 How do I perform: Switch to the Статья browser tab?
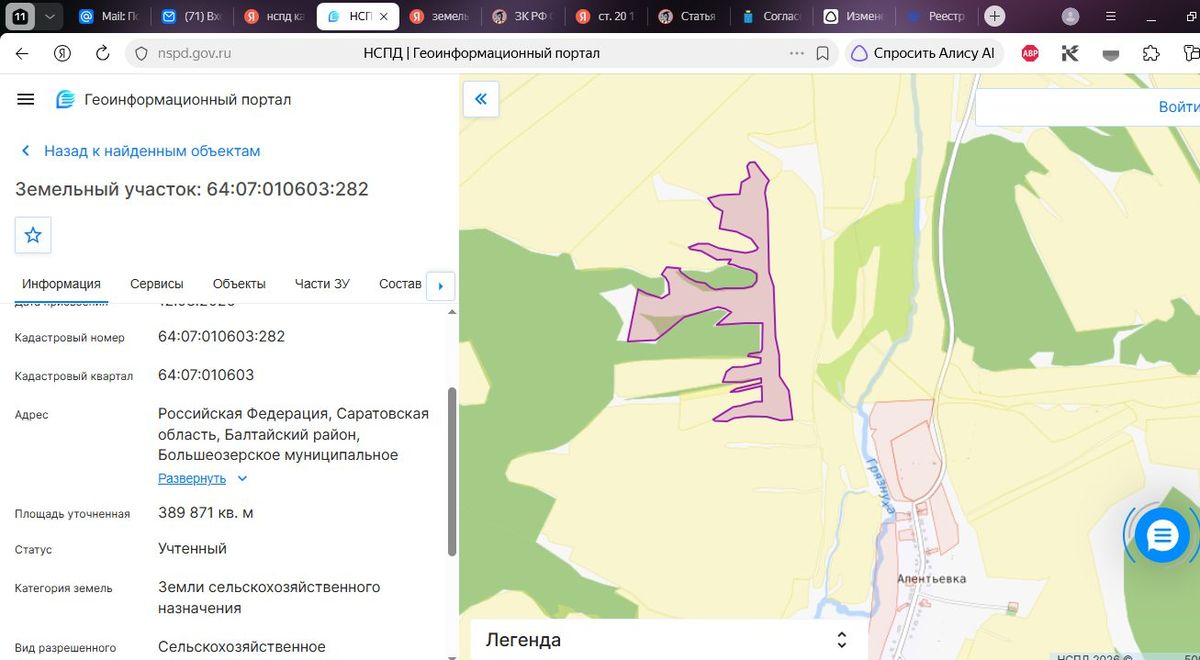click(x=688, y=16)
